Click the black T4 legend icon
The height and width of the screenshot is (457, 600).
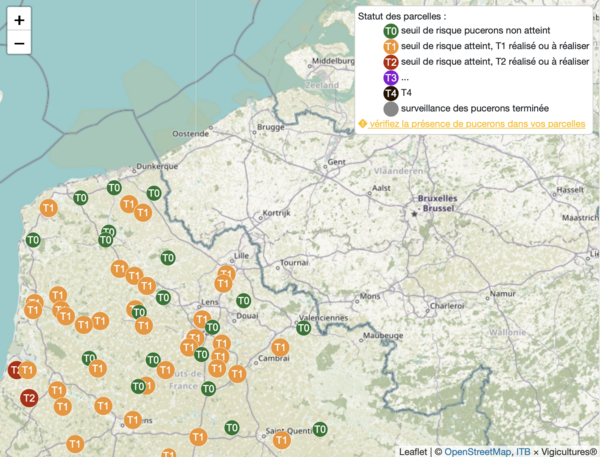click(x=390, y=93)
